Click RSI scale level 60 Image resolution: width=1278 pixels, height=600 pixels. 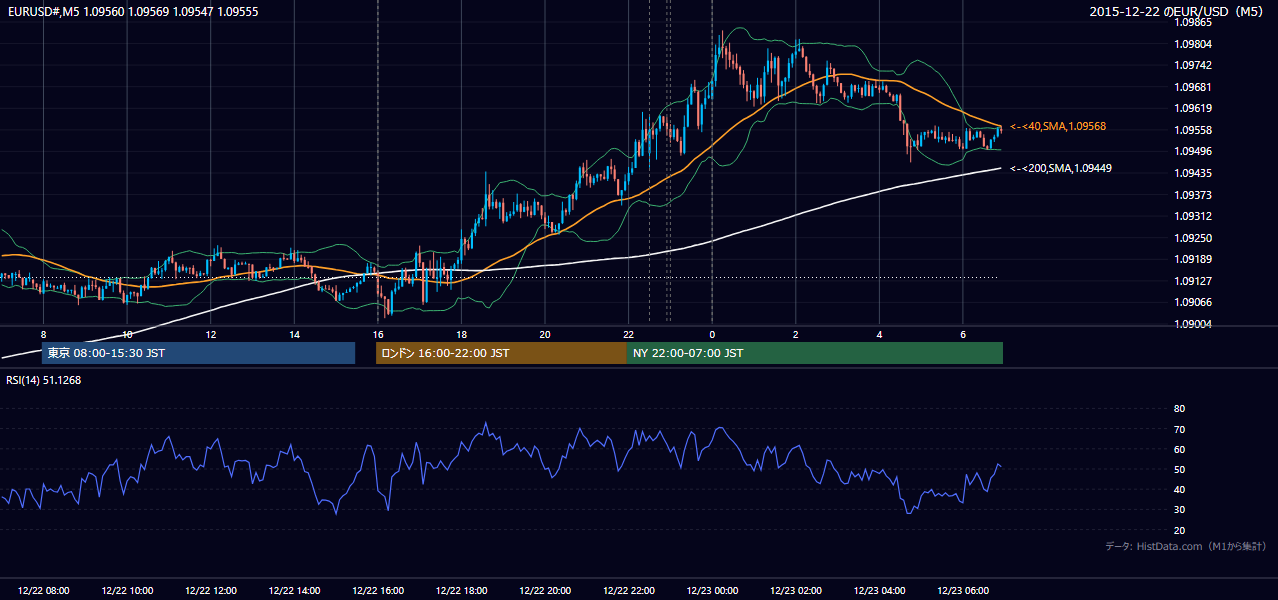click(1179, 449)
